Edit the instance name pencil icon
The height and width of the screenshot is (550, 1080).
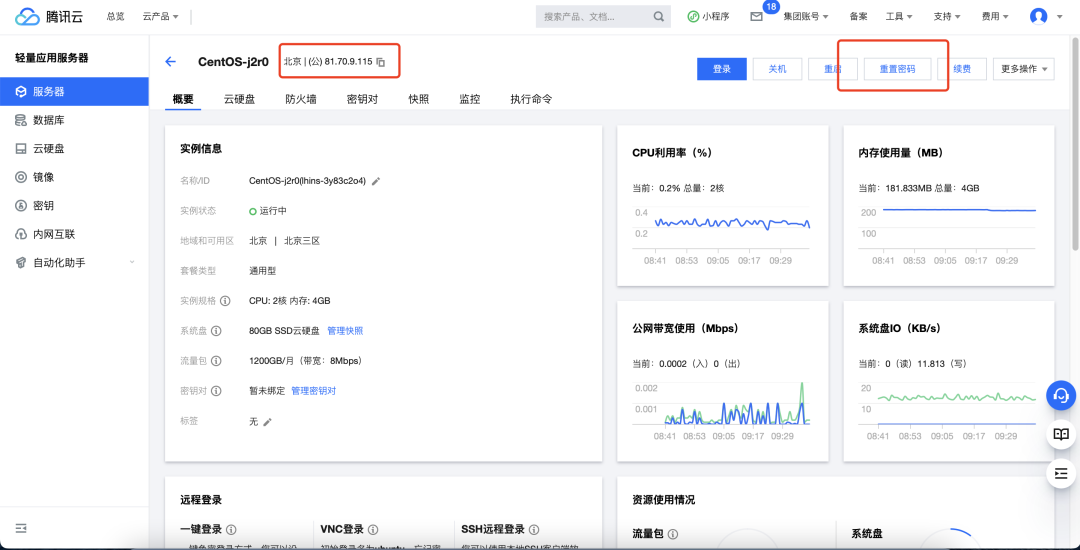click(x=375, y=181)
